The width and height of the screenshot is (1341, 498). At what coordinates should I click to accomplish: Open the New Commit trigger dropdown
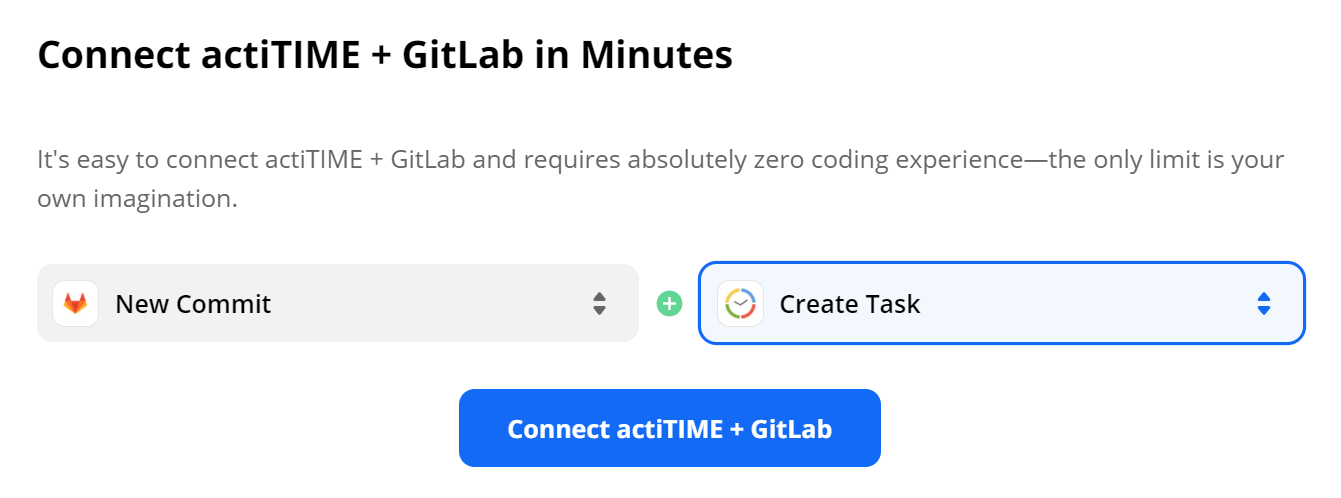point(337,303)
